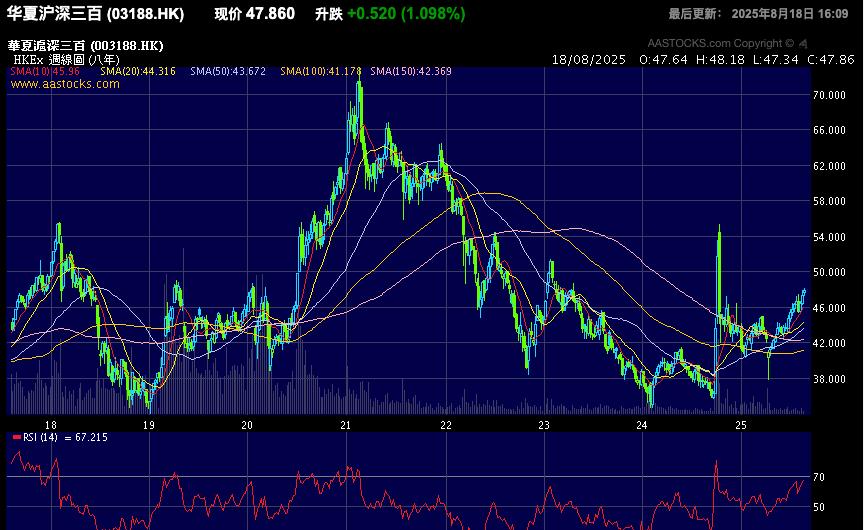The image size is (864, 530).
Task: Click the 70.00 price axis label
Action: coord(824,96)
